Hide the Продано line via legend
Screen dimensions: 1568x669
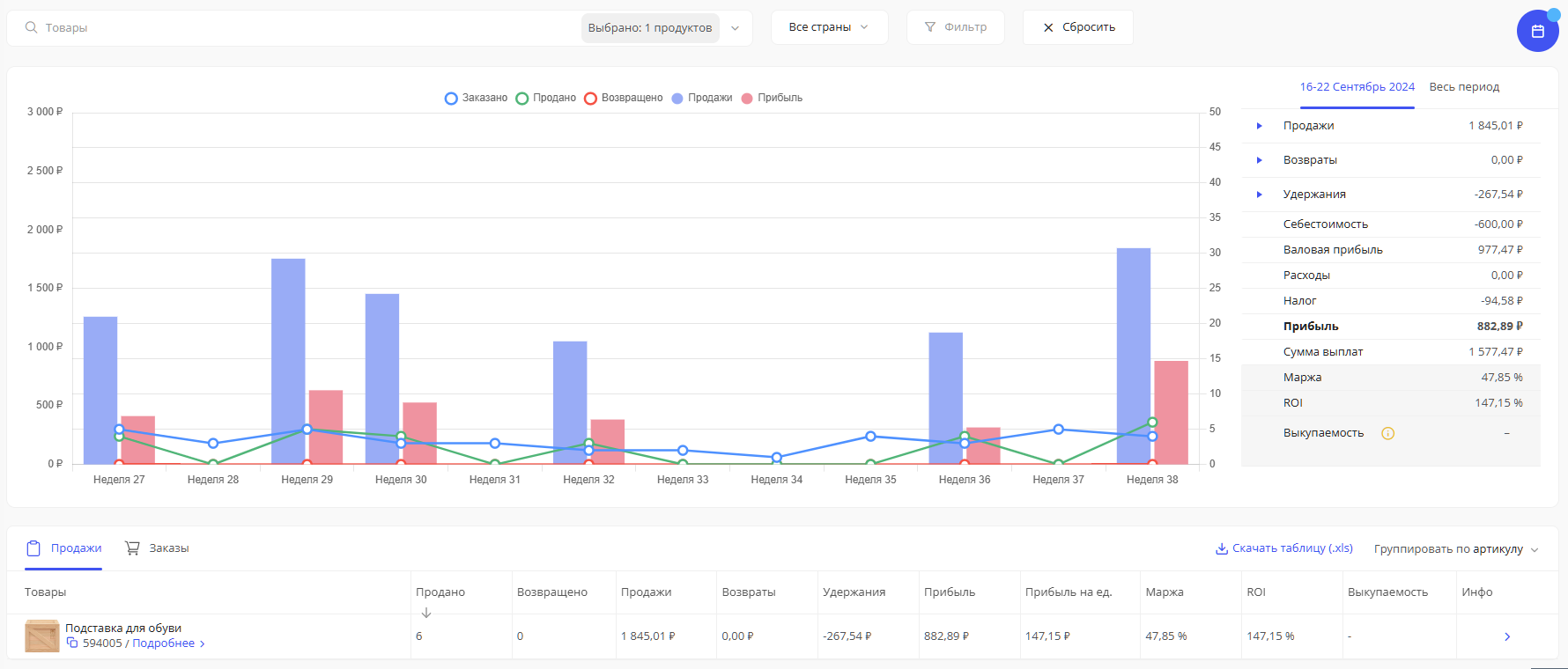[x=546, y=98]
